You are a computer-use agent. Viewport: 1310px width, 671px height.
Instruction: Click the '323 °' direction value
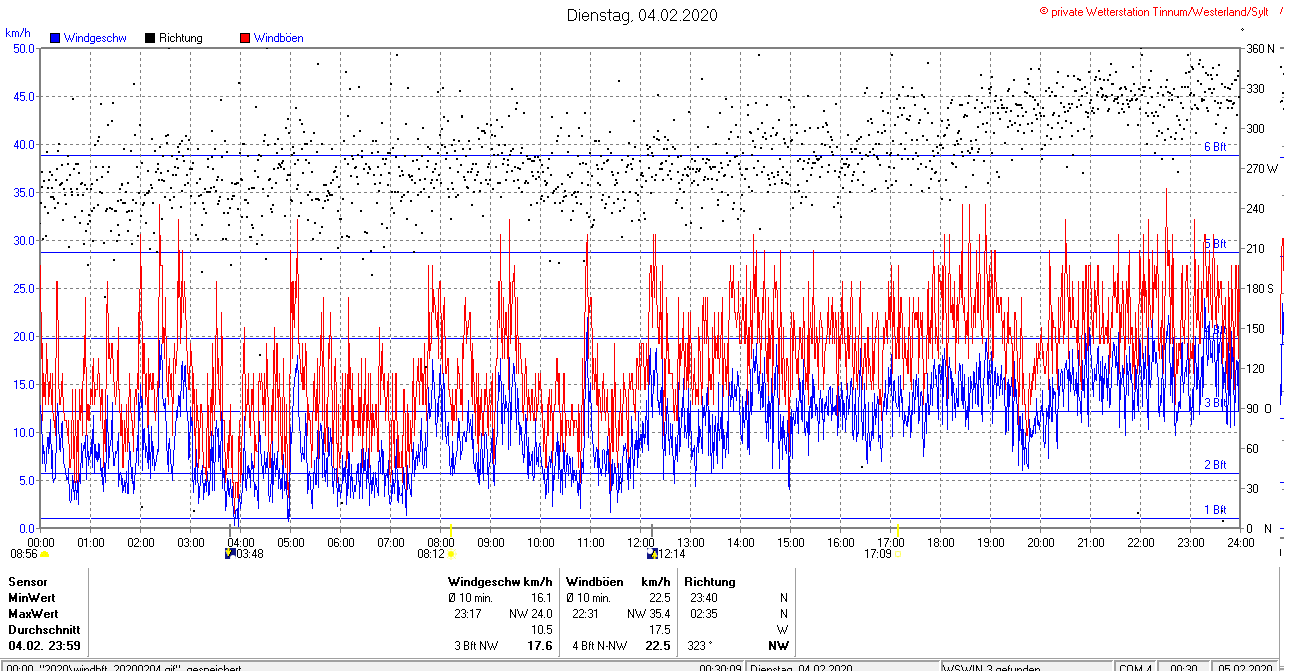point(702,646)
